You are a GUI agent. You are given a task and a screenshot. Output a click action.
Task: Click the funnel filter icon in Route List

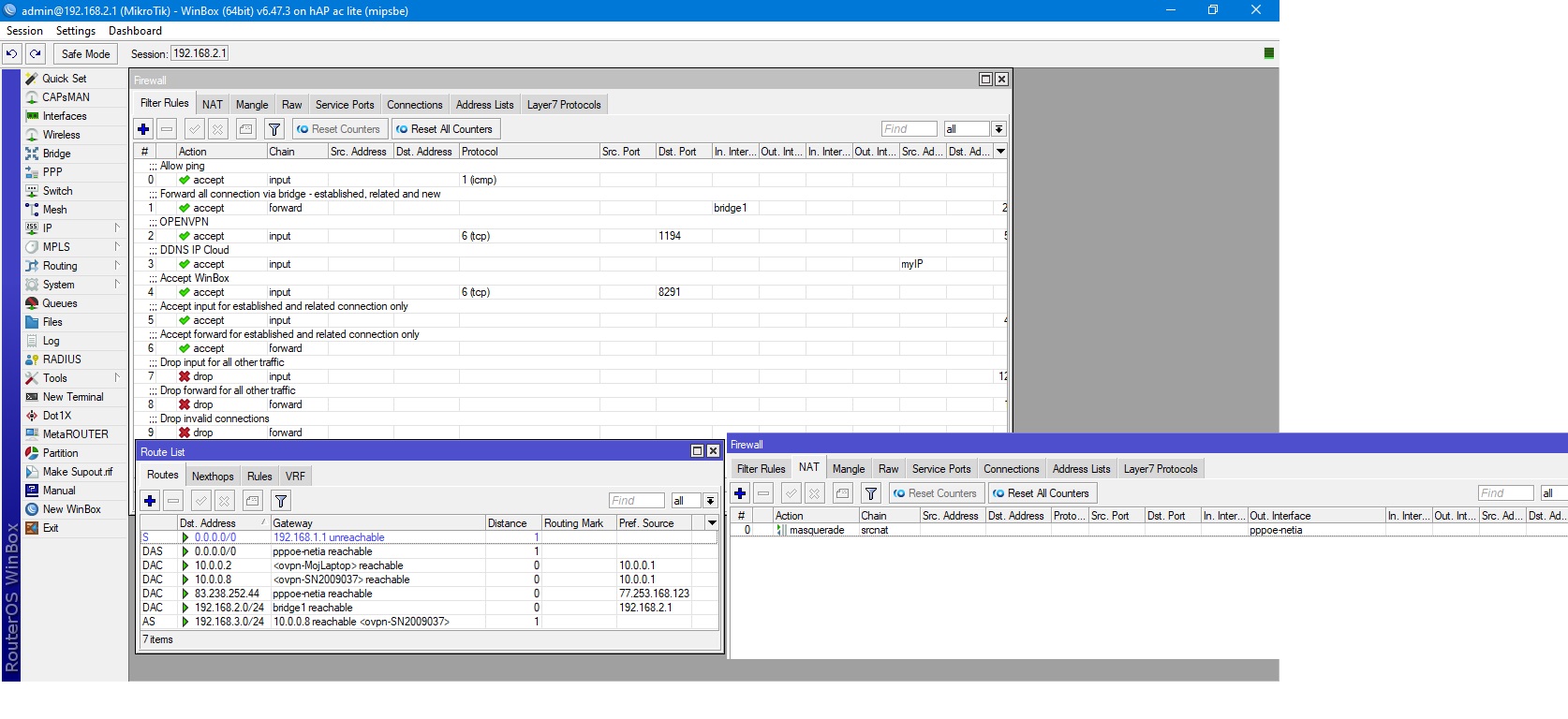point(280,501)
